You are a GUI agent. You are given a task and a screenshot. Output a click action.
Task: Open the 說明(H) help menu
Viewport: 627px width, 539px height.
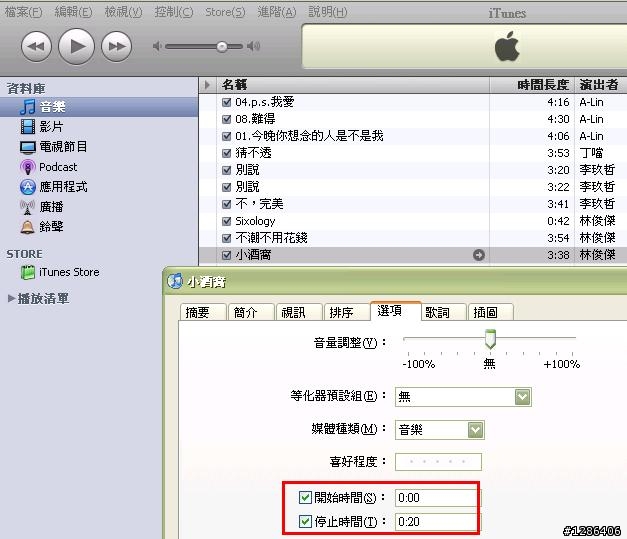tap(327, 12)
